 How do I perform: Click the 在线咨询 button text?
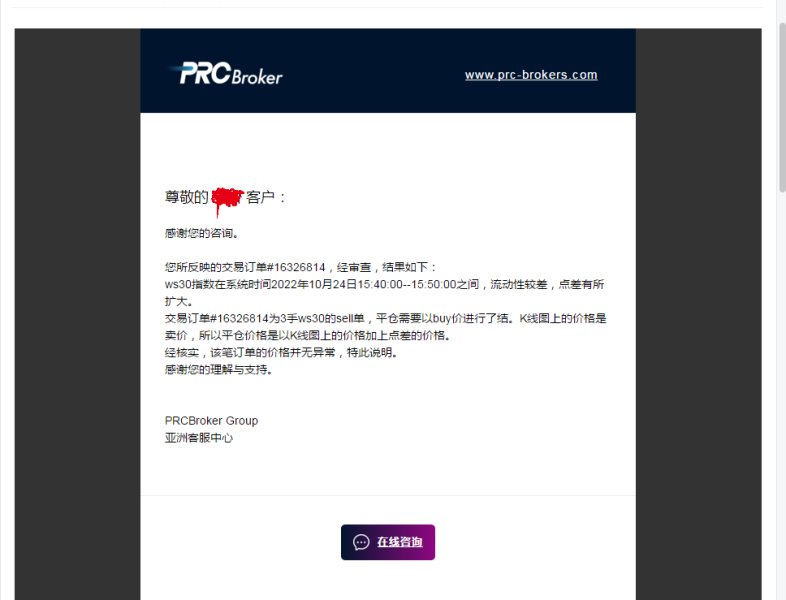[x=400, y=542]
